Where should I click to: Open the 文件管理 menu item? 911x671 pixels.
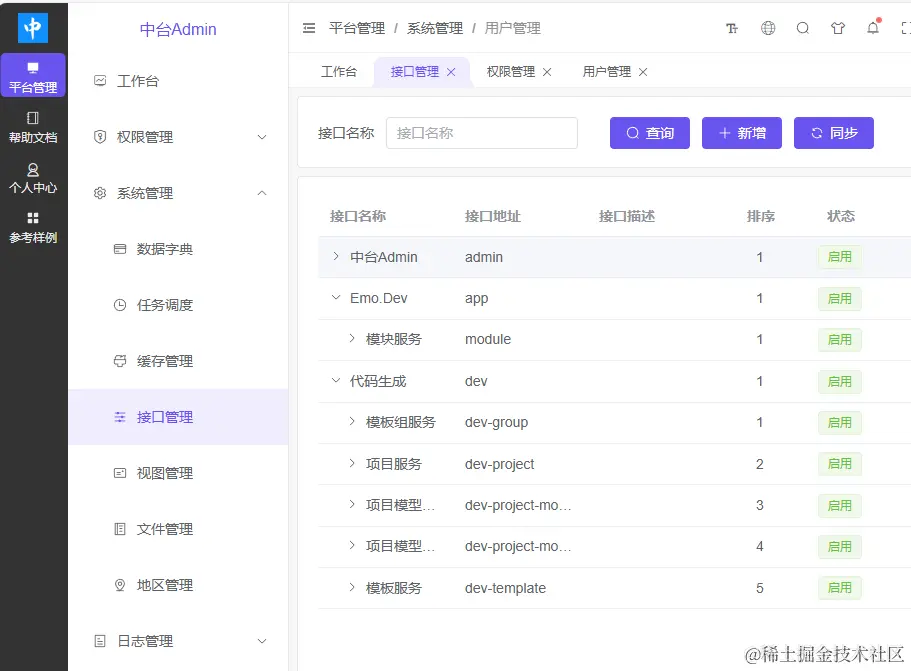178,529
